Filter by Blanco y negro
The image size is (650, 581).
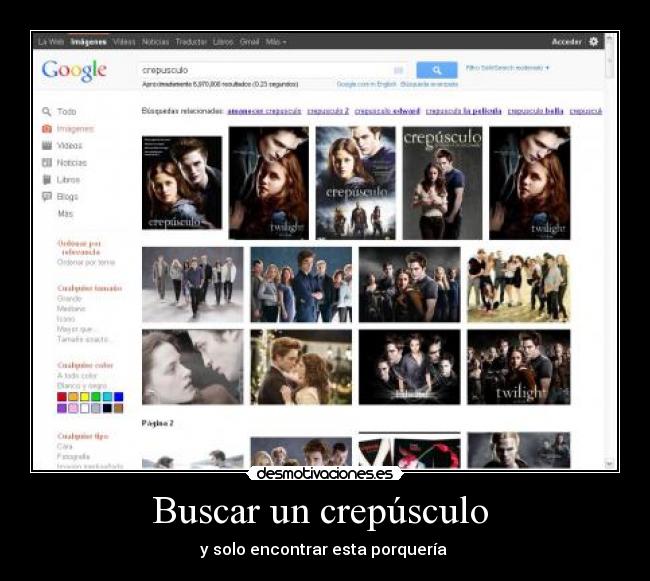tap(82, 386)
